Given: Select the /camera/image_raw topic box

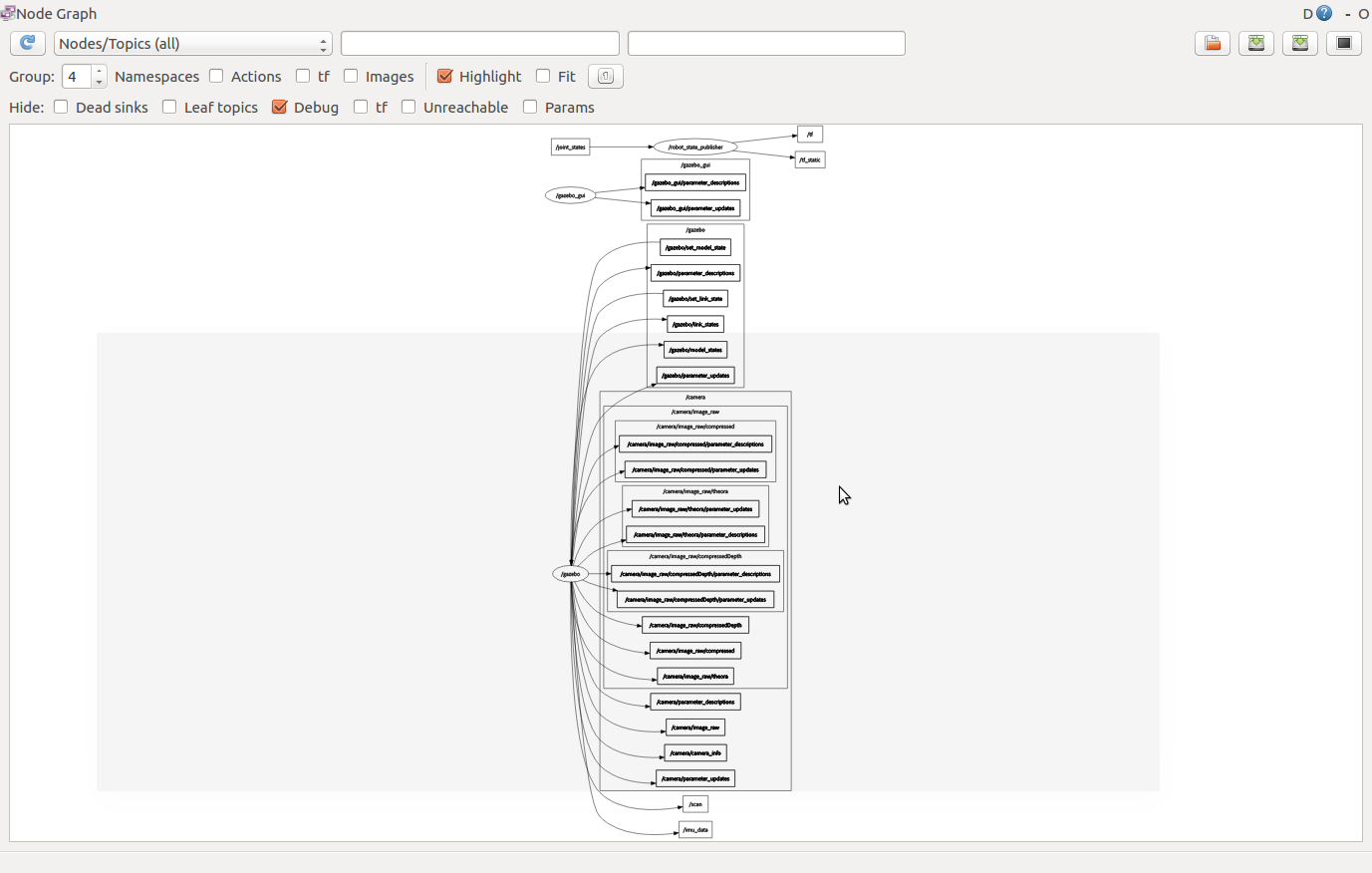Looking at the screenshot, I should coord(695,727).
